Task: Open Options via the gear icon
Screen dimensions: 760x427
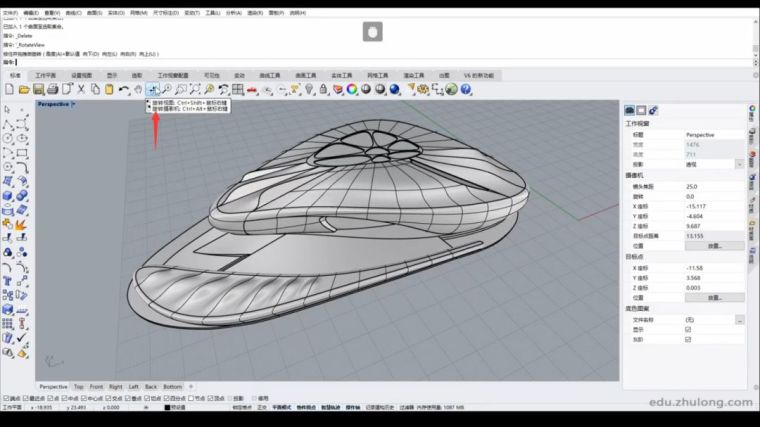Action: [423, 89]
